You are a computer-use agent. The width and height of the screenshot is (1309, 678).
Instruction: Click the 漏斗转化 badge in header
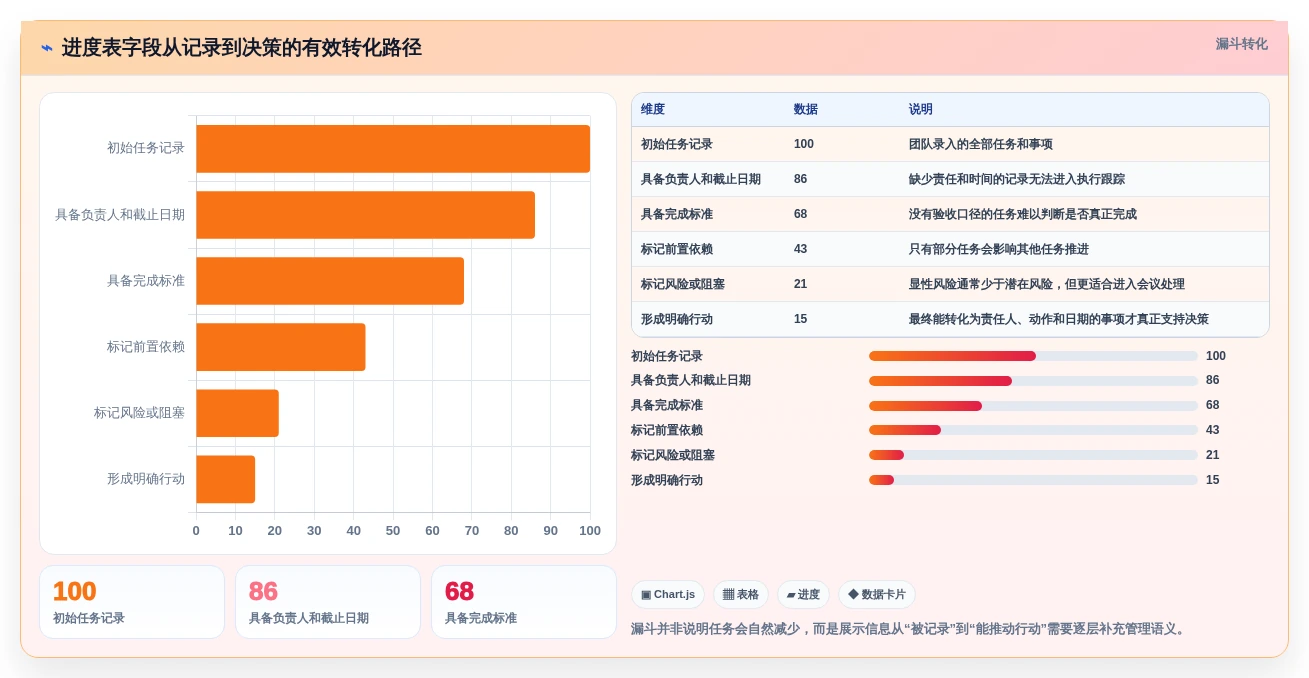1241,44
